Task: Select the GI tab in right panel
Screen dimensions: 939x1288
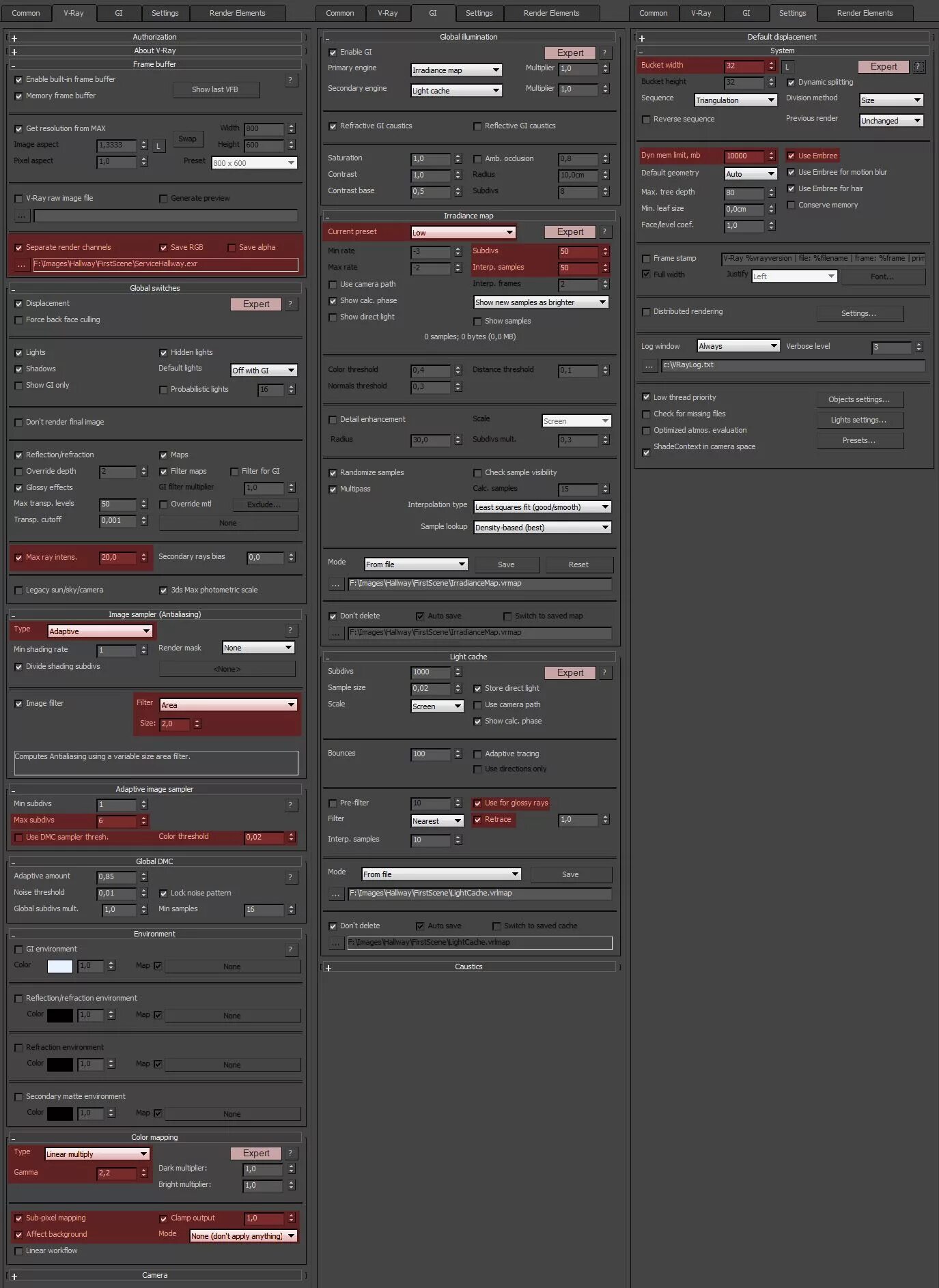Action: click(746, 13)
